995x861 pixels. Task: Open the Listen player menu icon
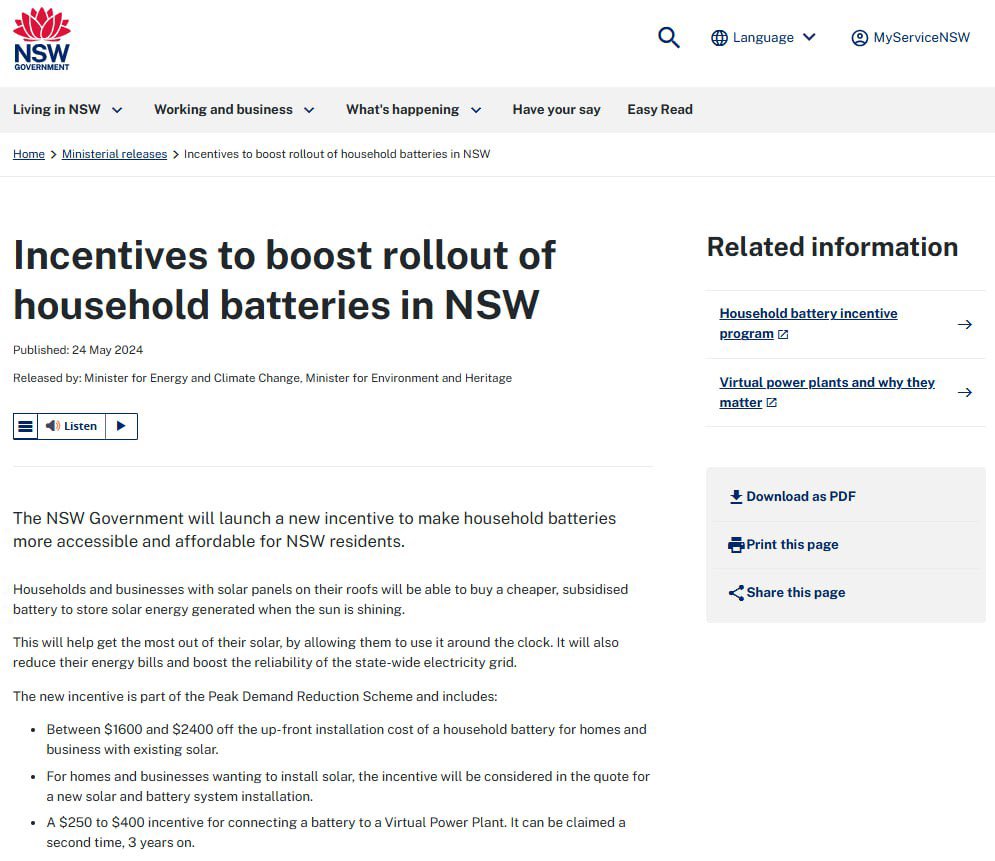coord(25,426)
